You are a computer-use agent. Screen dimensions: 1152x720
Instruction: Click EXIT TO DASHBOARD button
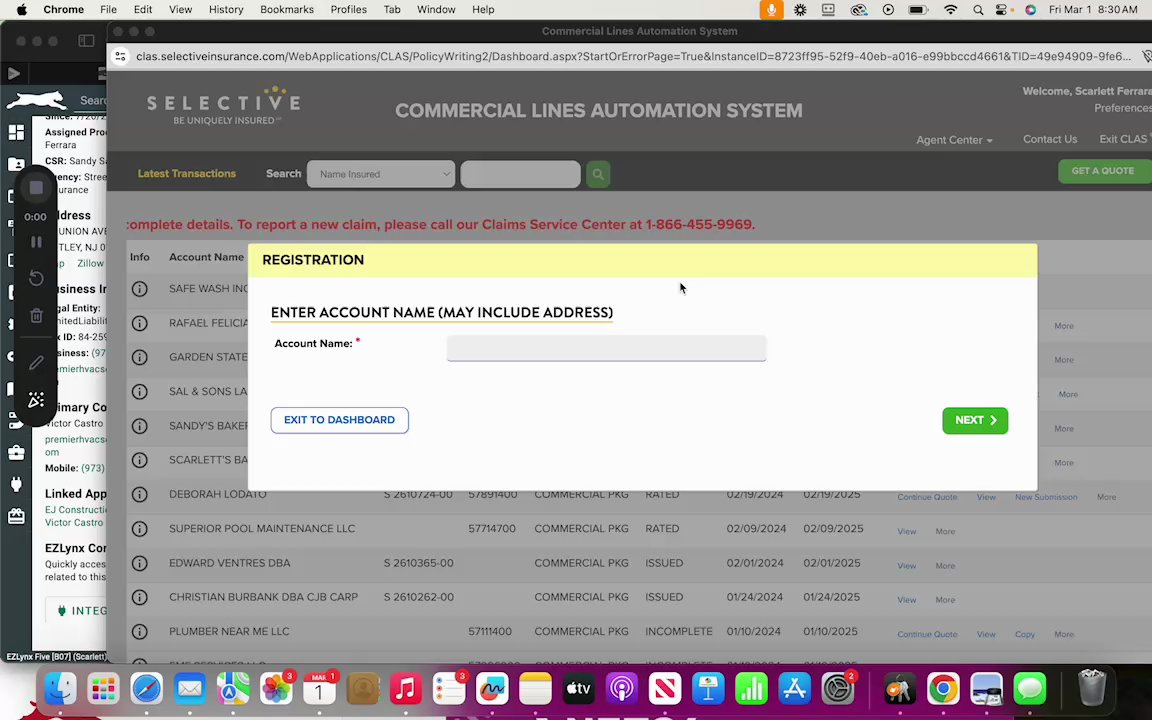point(339,420)
